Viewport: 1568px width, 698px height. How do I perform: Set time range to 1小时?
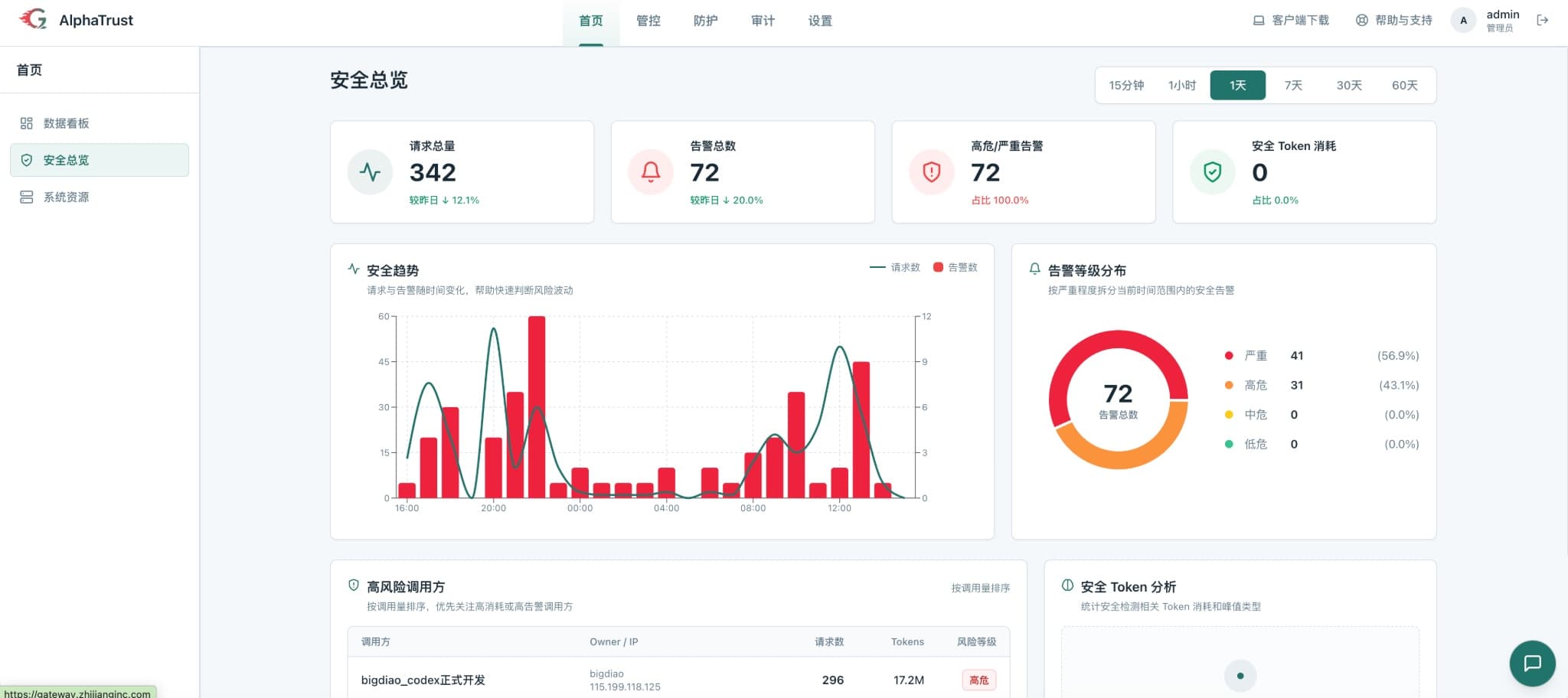(1182, 85)
